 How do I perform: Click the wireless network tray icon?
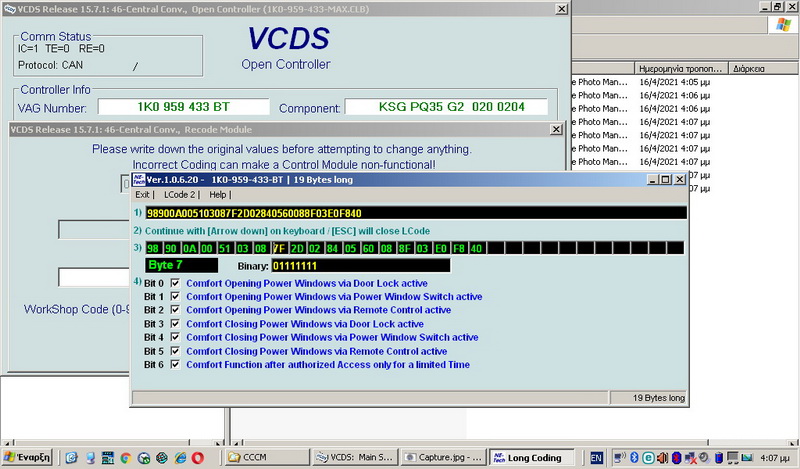[620, 458]
